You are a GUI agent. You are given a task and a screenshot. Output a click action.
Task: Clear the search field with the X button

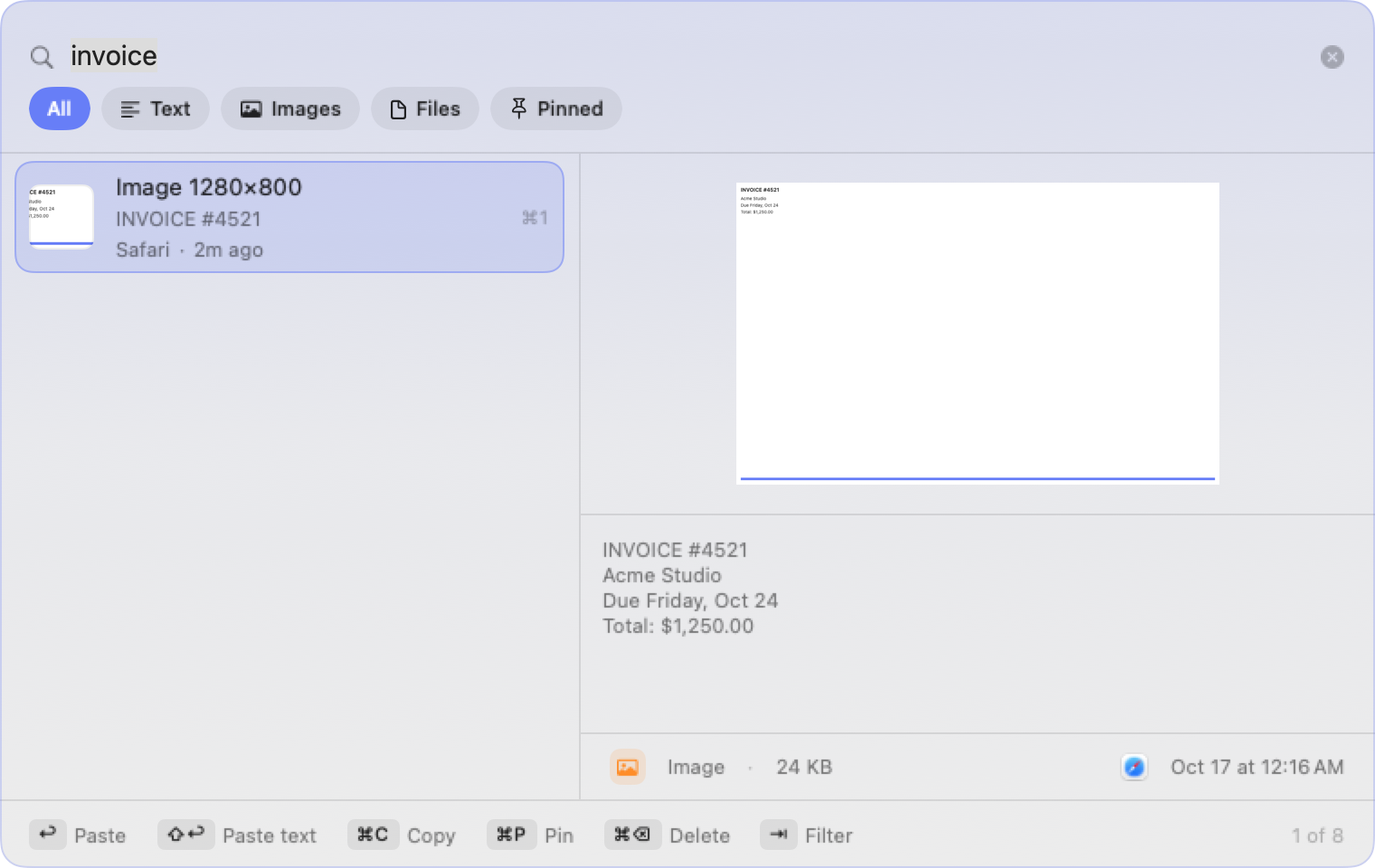1332,57
